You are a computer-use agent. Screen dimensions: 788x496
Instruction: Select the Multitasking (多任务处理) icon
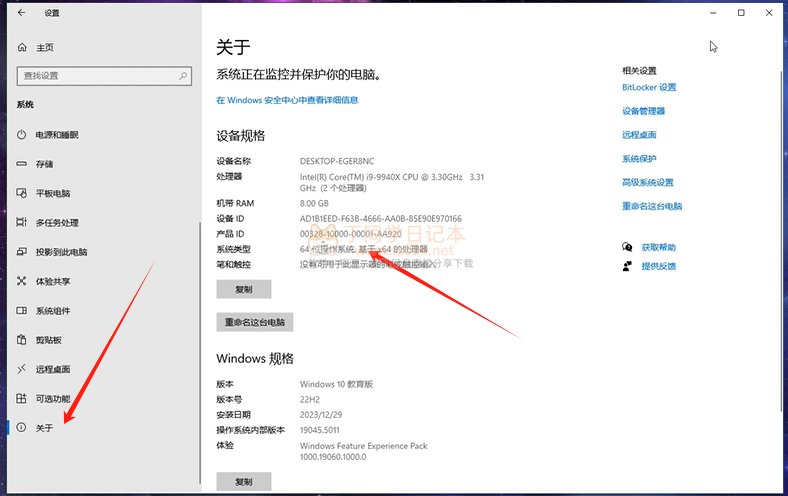point(21,222)
